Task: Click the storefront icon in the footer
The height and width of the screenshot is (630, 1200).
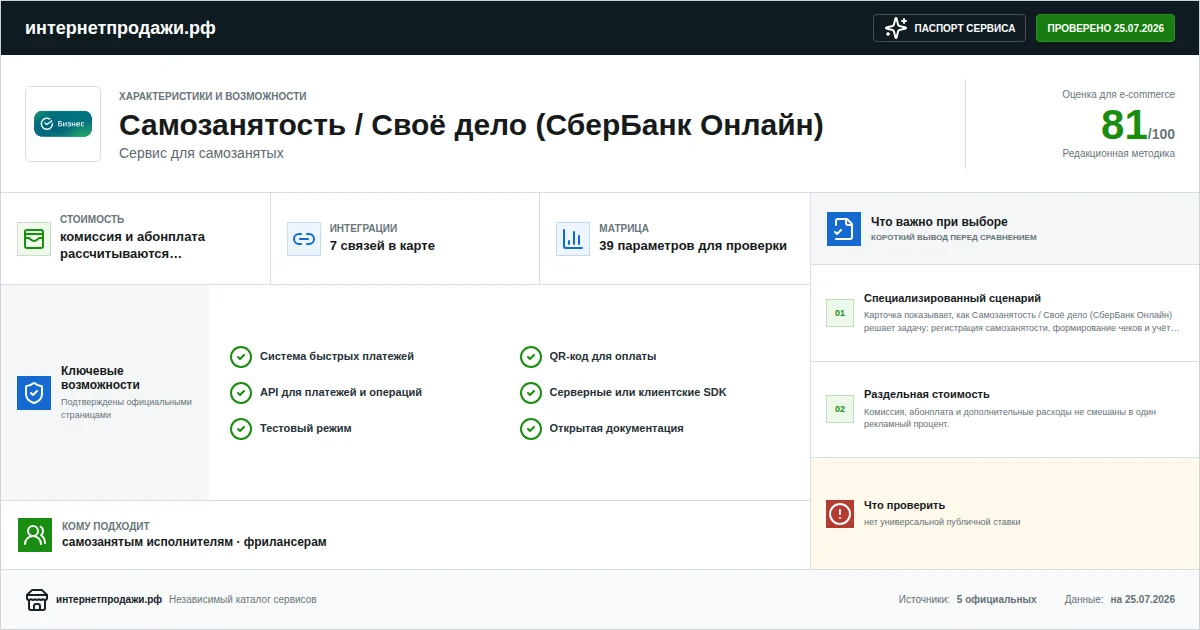Action: pos(37,600)
